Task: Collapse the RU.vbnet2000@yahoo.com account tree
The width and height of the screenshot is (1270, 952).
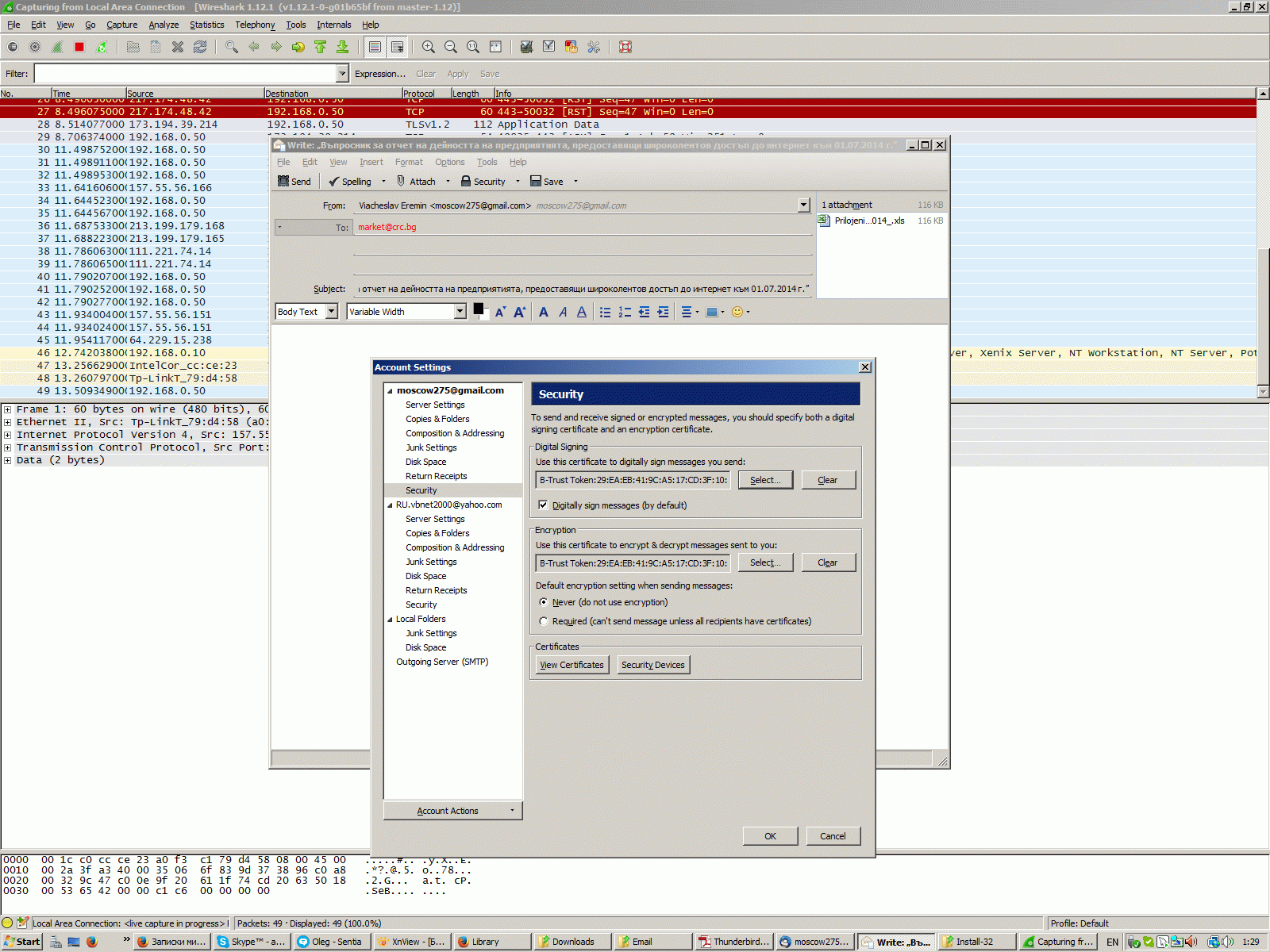Action: pyautogui.click(x=390, y=505)
